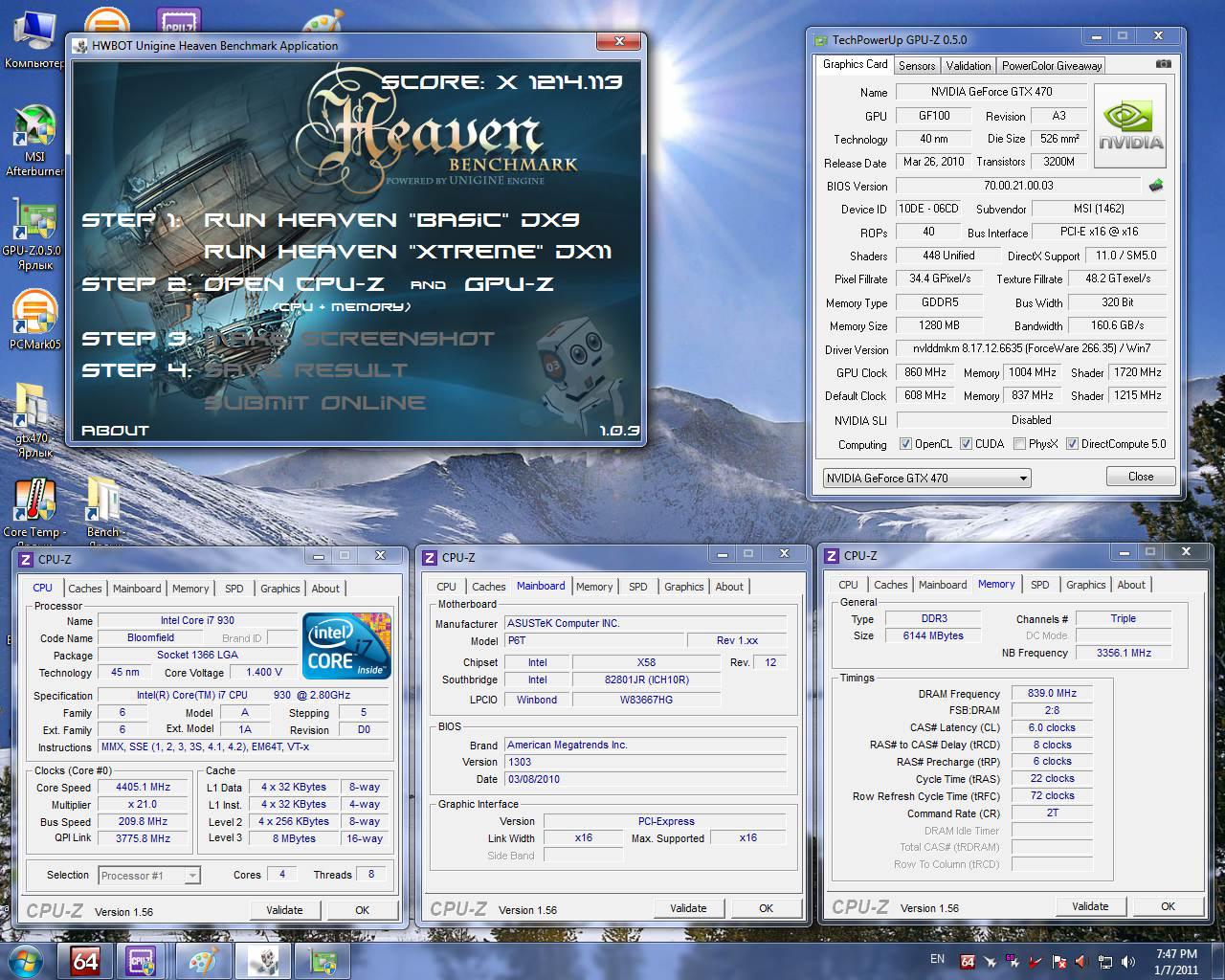Click the GPU Clock 860 MHz field
Screen dimensions: 1225x980
pos(924,372)
